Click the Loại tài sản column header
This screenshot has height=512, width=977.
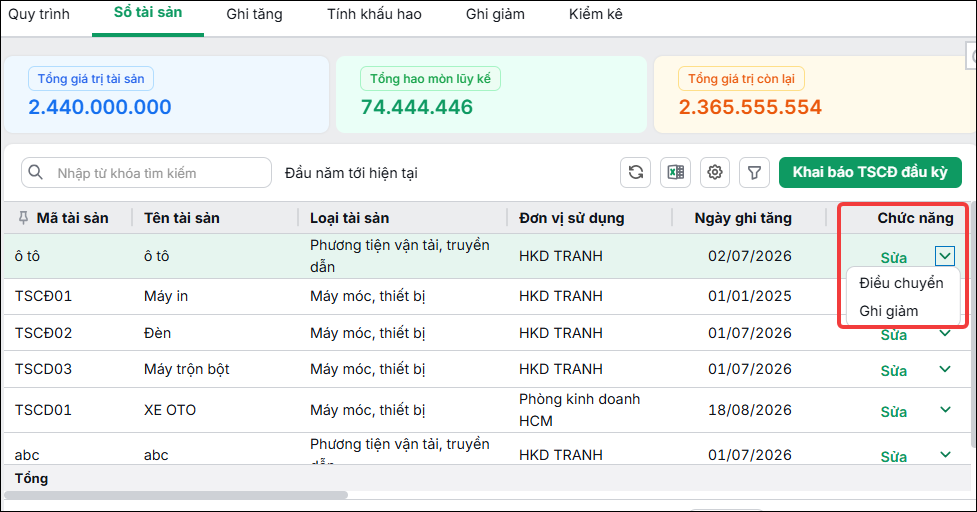pyautogui.click(x=350, y=218)
